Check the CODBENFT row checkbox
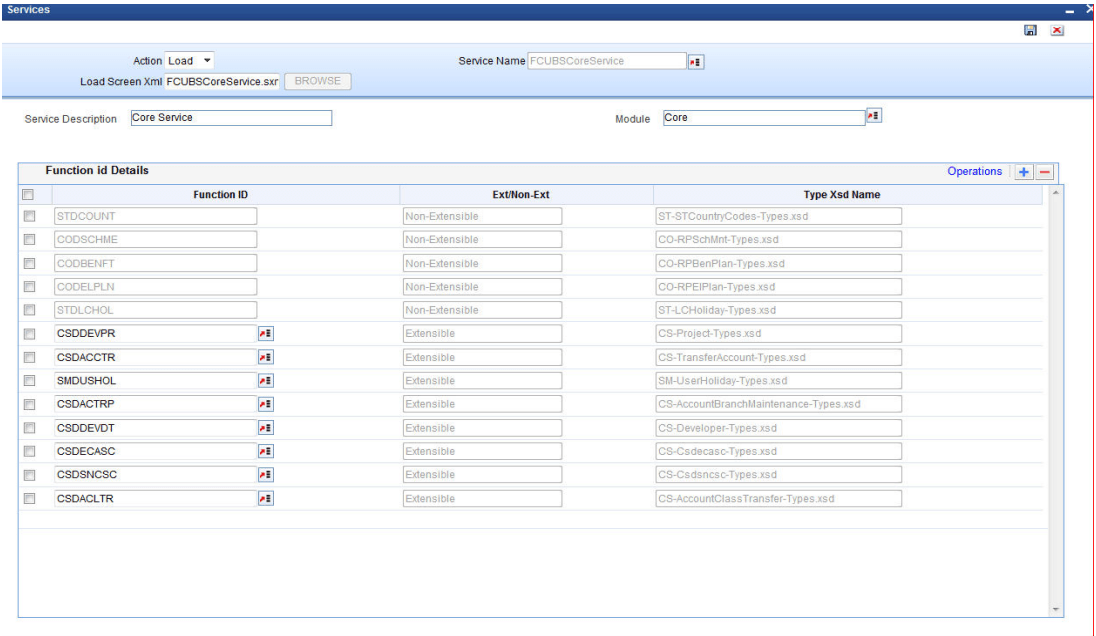Image resolution: width=1096 pixels, height=636 pixels. click(29, 263)
